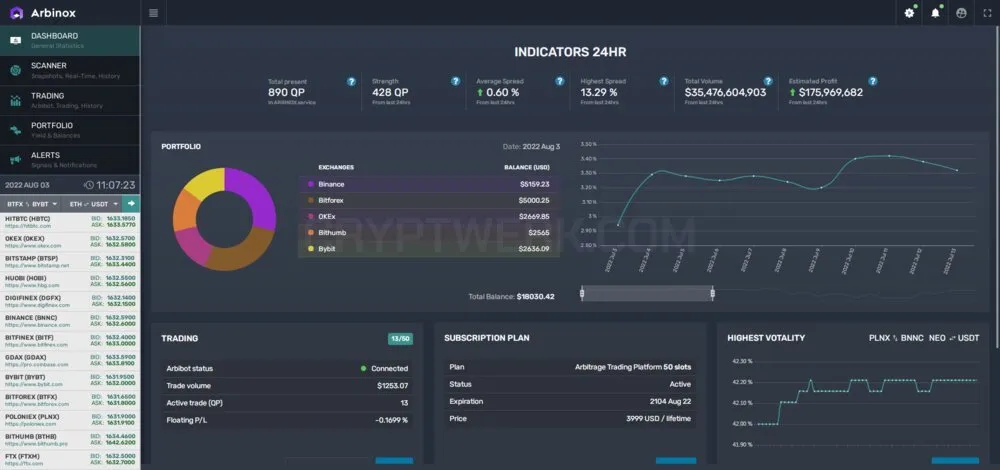Open the Trading menu item
This screenshot has width=1000, height=470.
point(70,101)
